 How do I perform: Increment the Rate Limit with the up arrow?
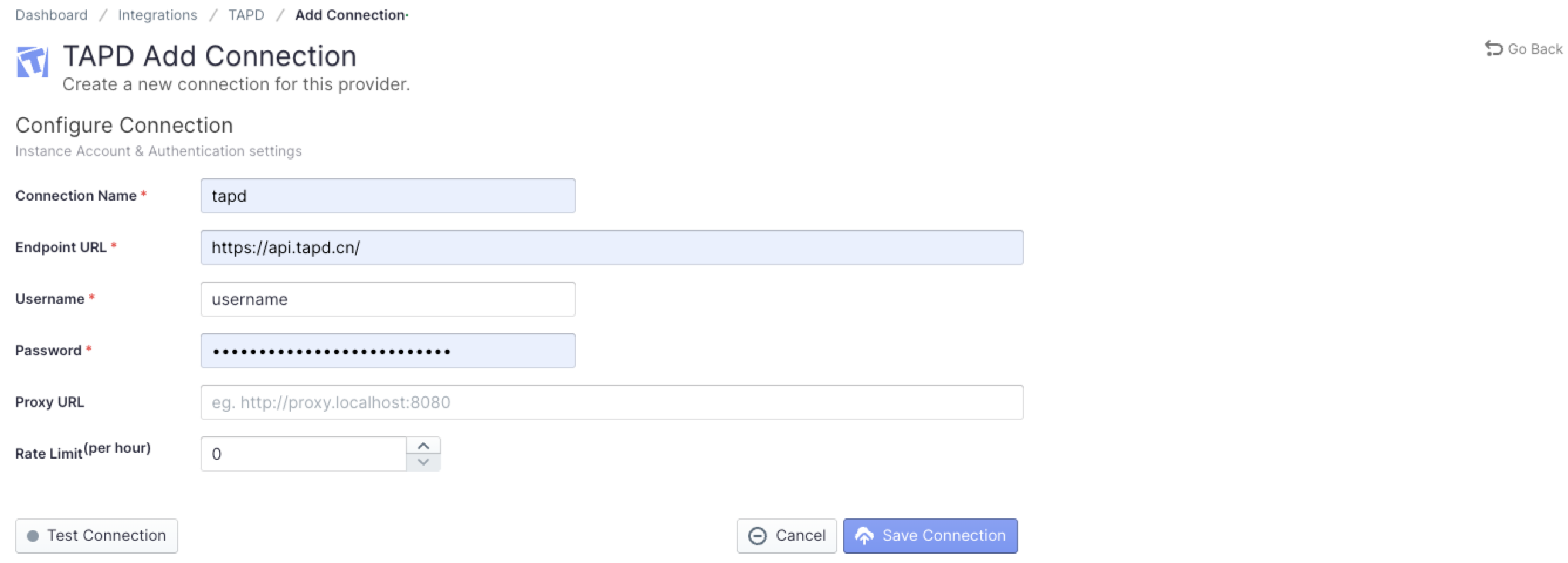(x=425, y=446)
